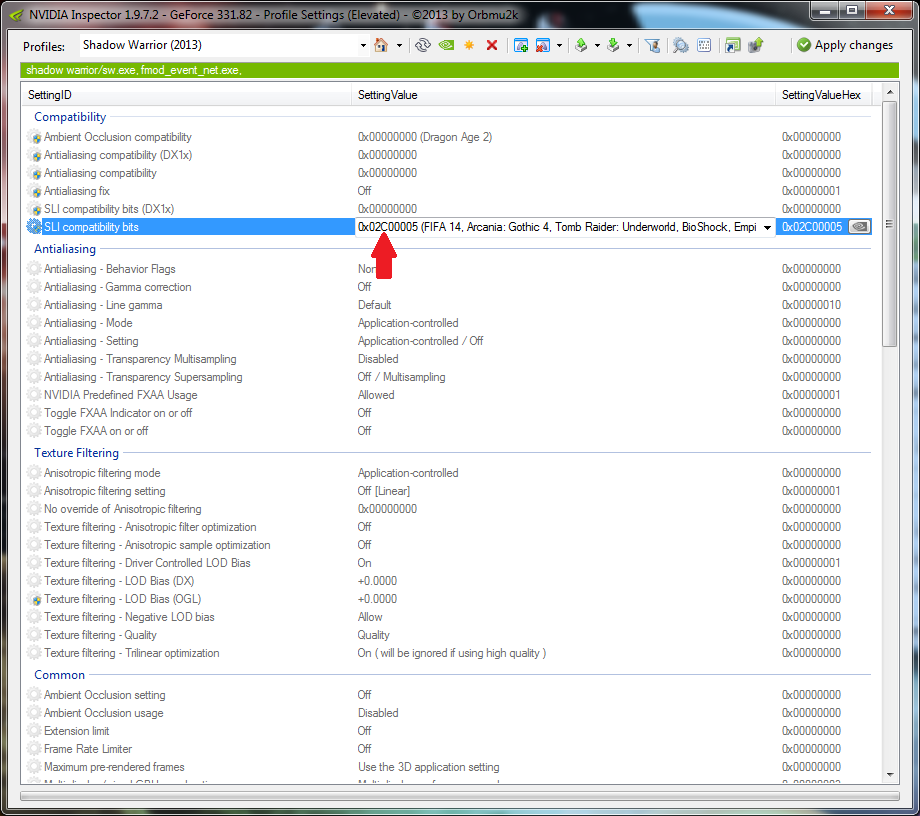Click gear icon beside Antialiasing - Gamma correction

pyautogui.click(x=35, y=287)
